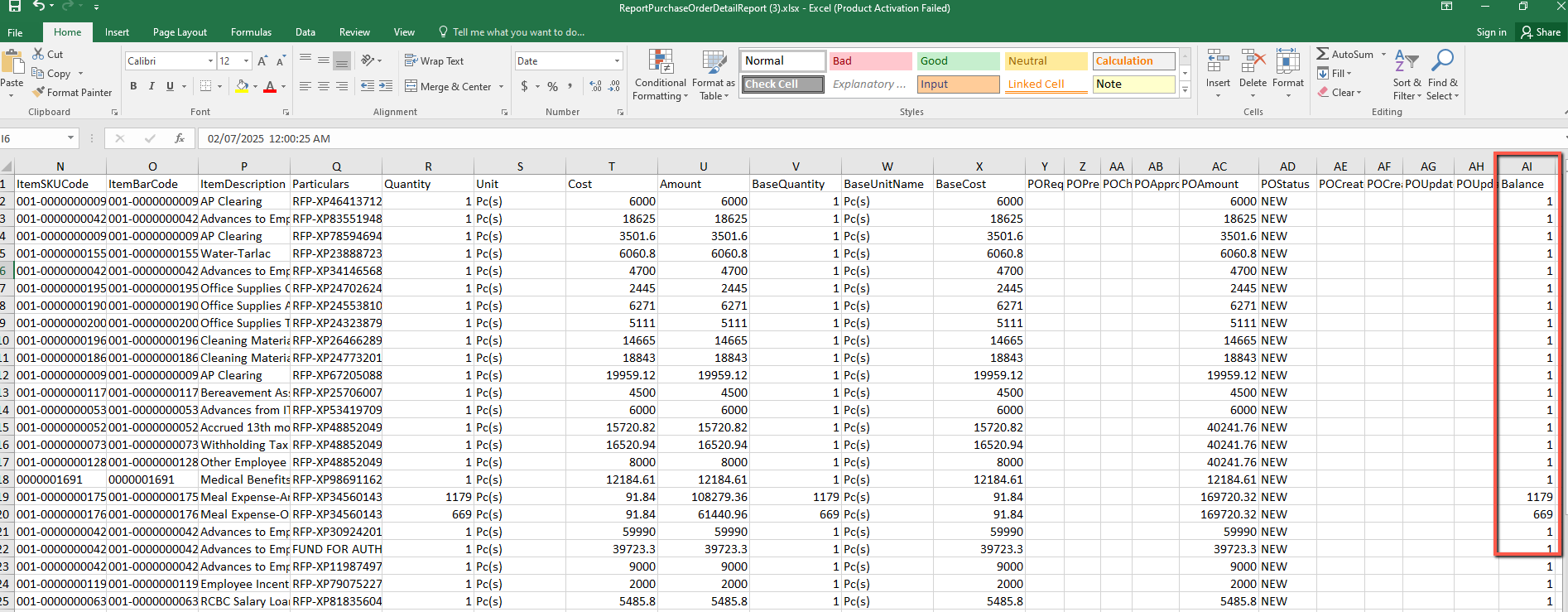
Task: Switch to the Insert tab
Action: click(117, 32)
